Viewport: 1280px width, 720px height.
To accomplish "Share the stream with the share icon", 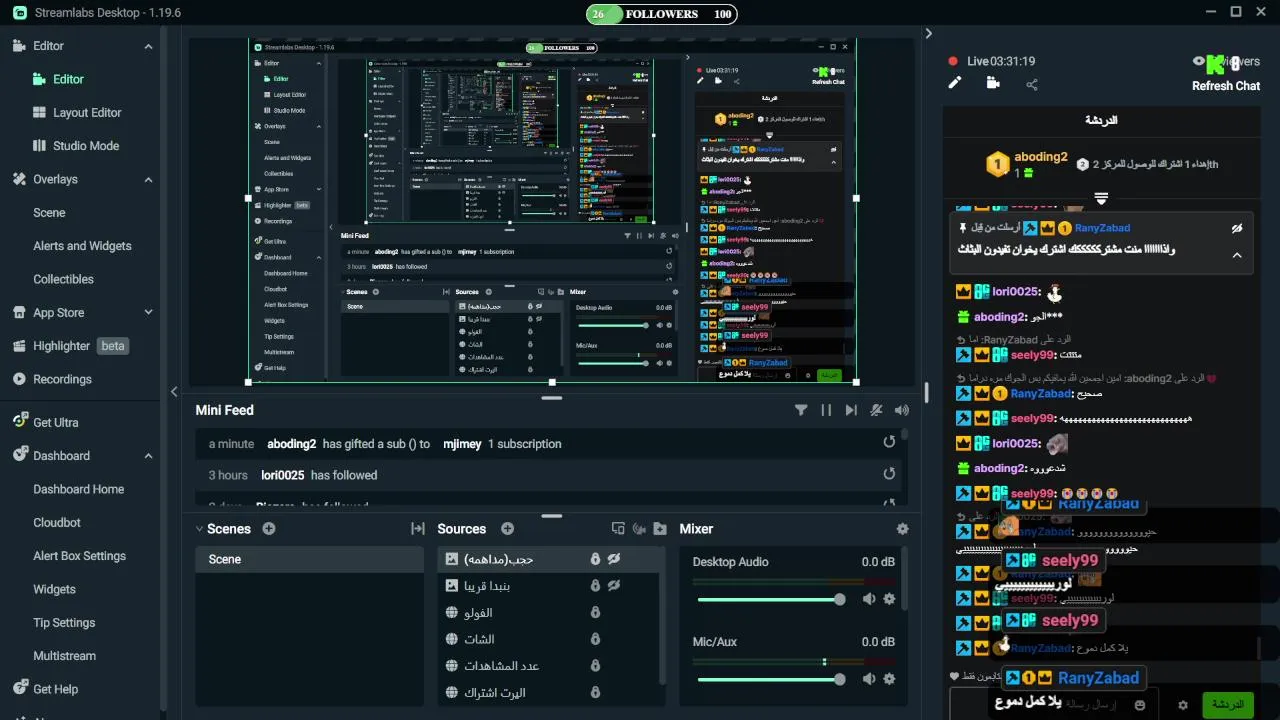I will click(1032, 84).
